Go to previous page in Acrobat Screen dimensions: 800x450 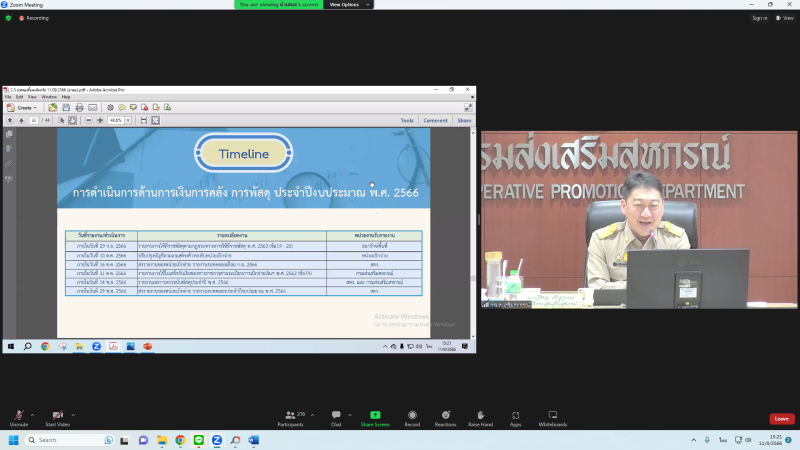10,120
